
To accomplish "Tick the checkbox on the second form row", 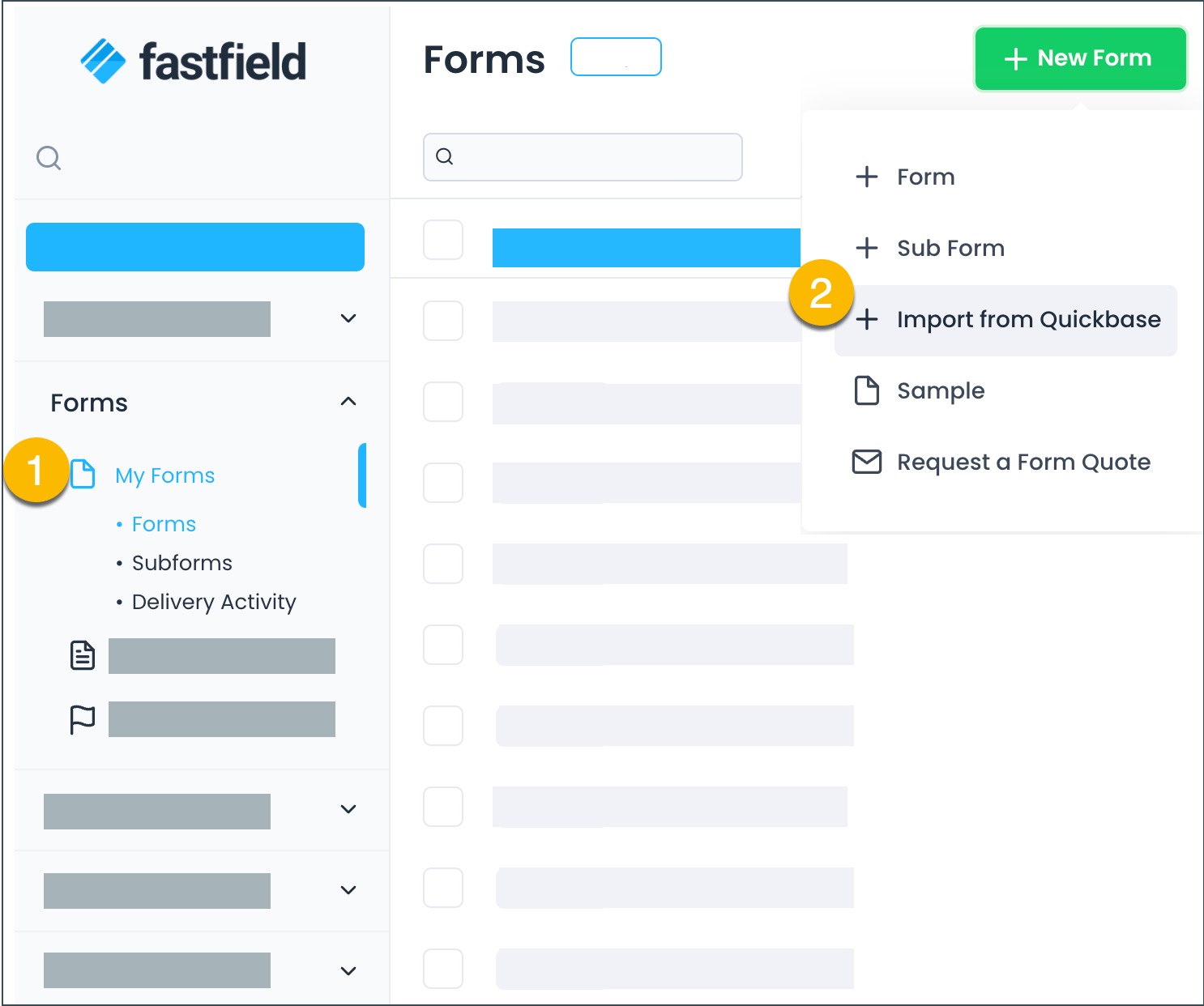I will [443, 321].
